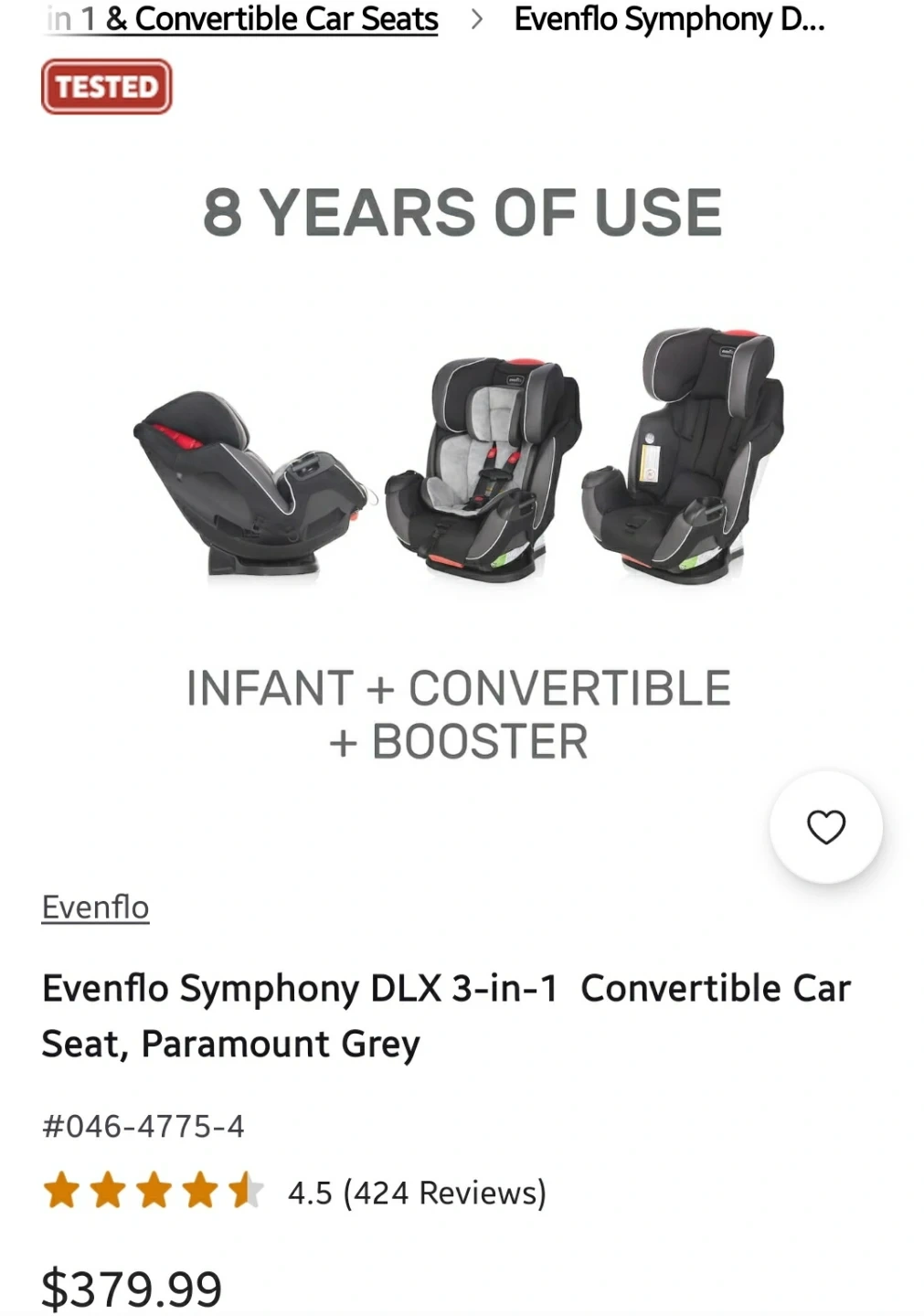
Task: Open the Evenflo brand link
Action: coord(95,907)
